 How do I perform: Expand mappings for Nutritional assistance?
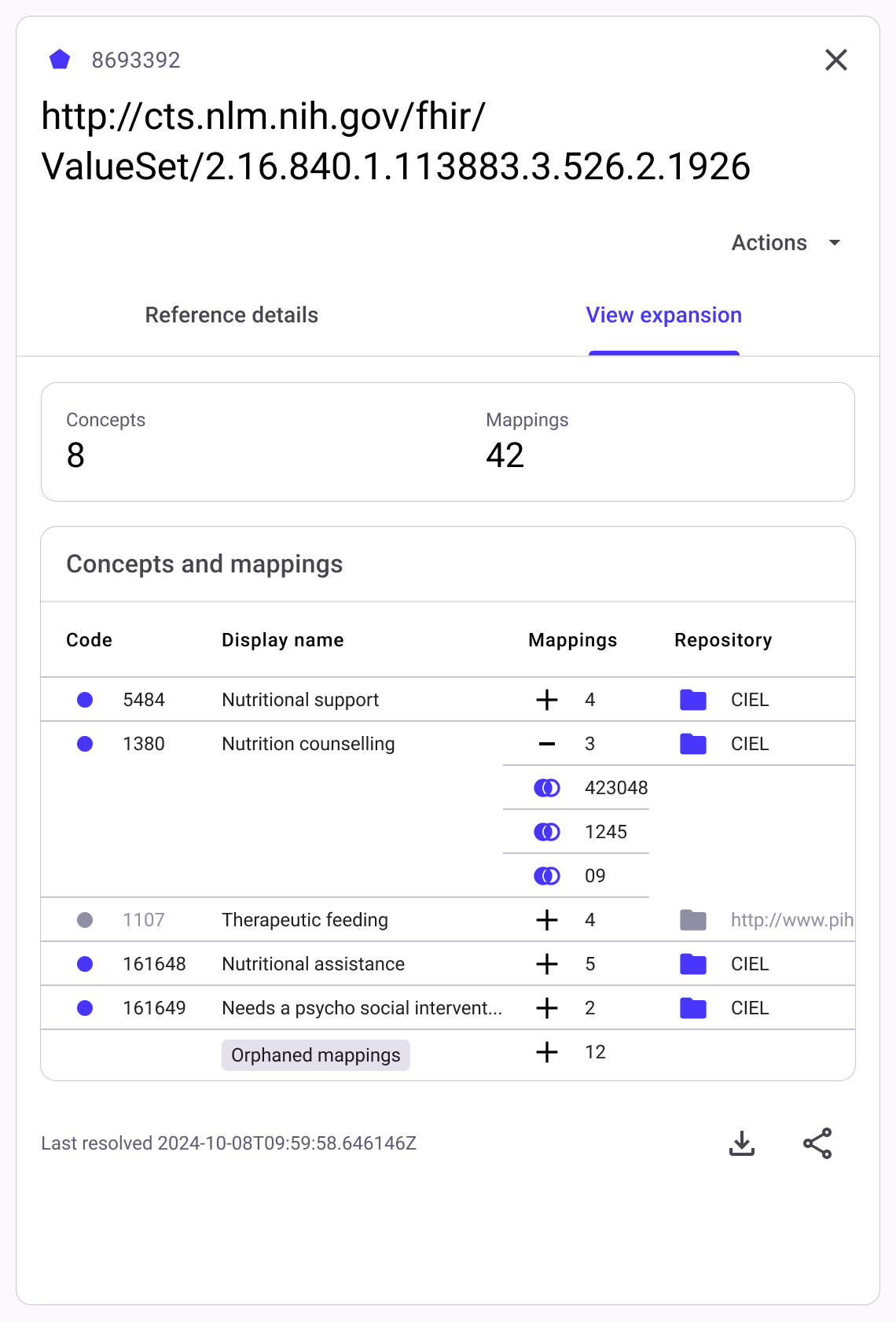tap(547, 964)
